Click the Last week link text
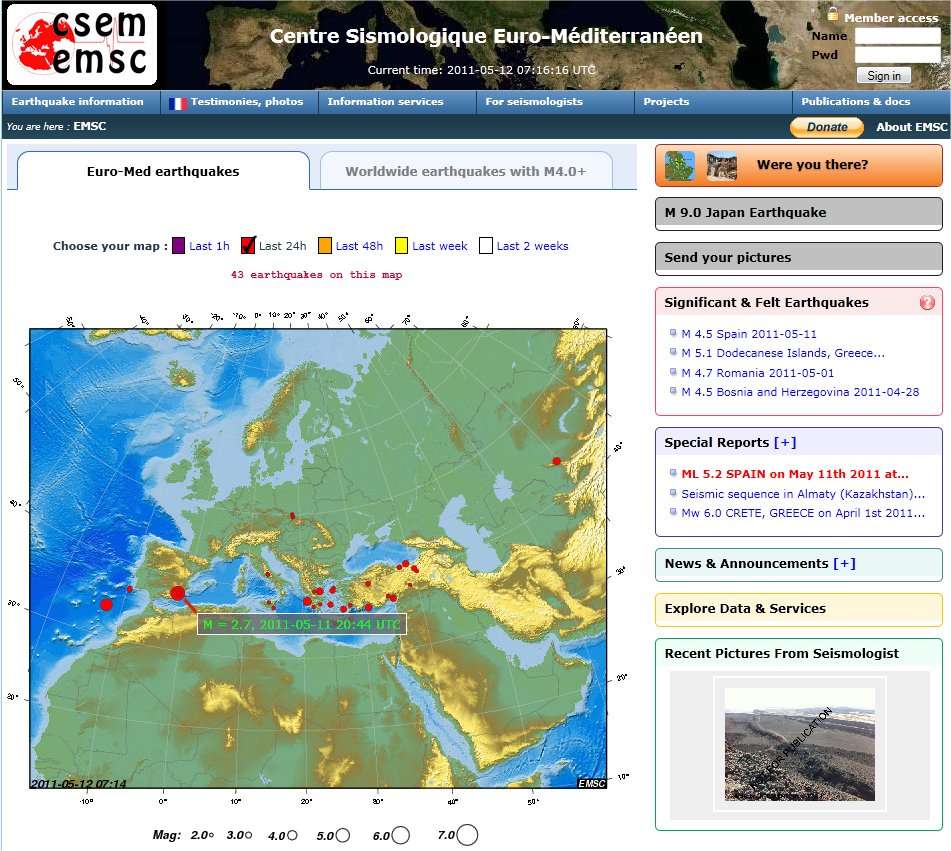 [440, 246]
